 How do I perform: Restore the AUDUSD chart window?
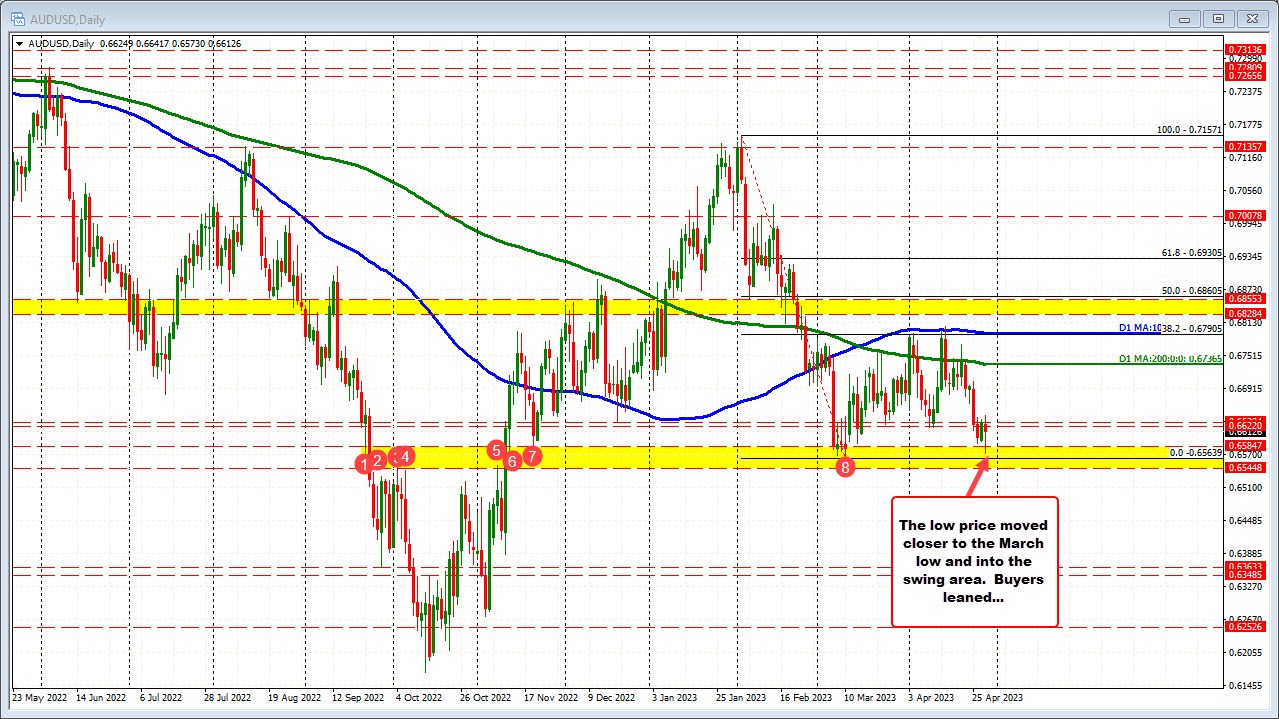[x=1217, y=18]
